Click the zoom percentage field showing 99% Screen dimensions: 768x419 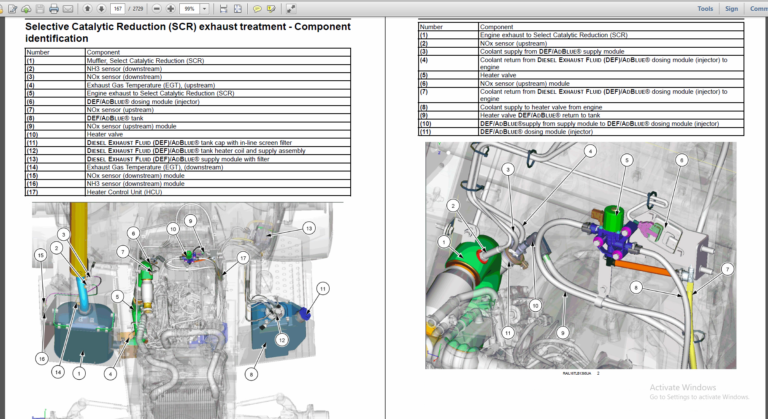pyautogui.click(x=190, y=9)
